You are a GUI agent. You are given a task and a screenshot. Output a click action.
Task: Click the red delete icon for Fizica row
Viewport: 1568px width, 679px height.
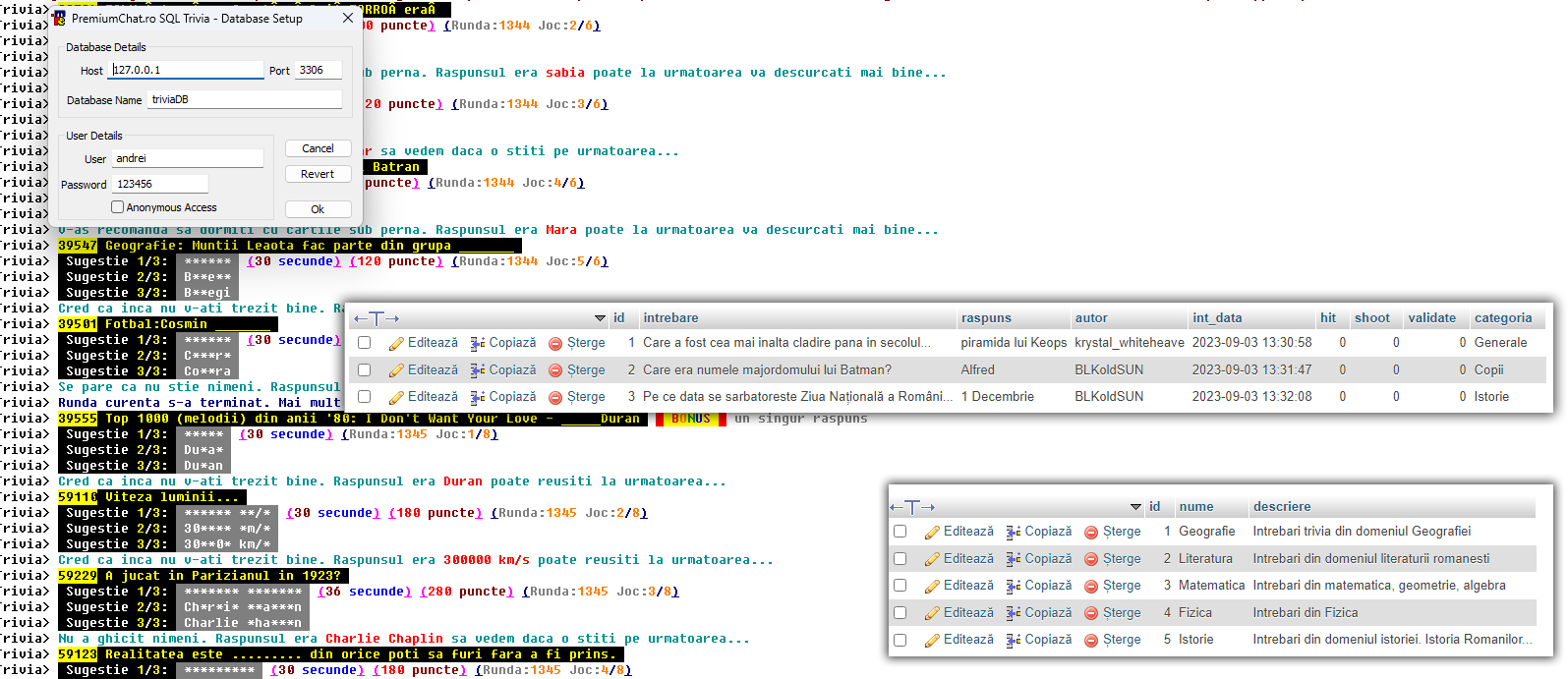1091,613
